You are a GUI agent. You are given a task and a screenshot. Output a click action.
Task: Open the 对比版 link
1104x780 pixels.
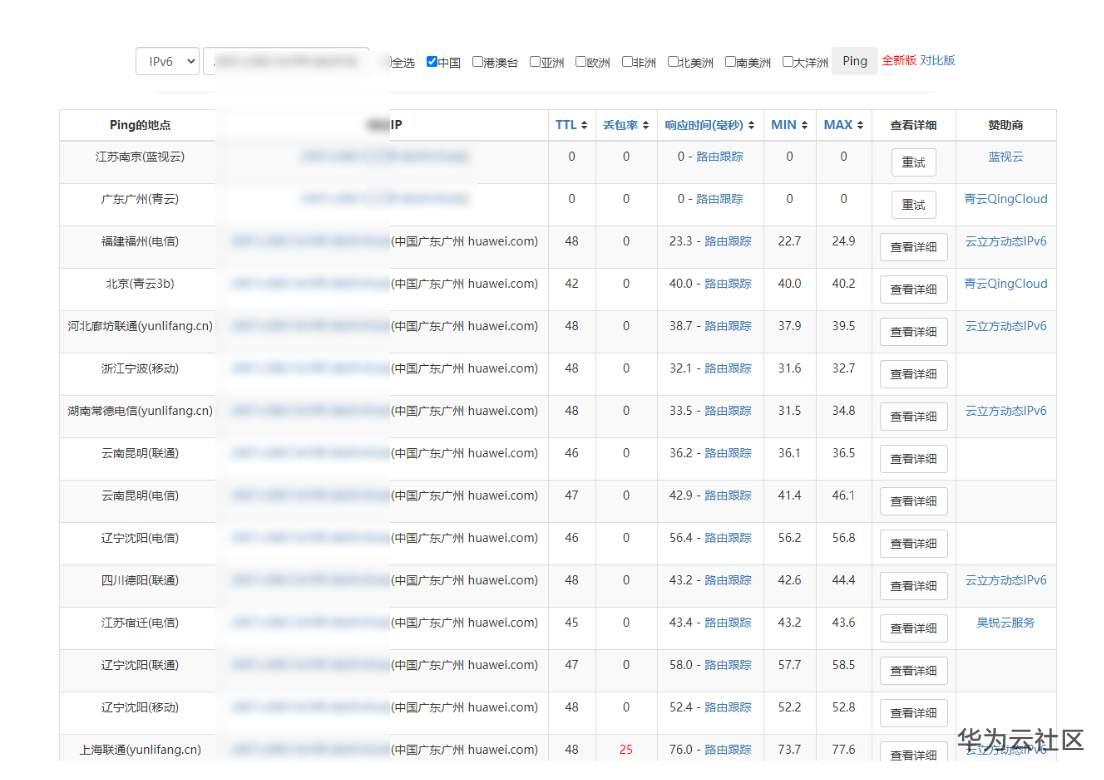938,61
